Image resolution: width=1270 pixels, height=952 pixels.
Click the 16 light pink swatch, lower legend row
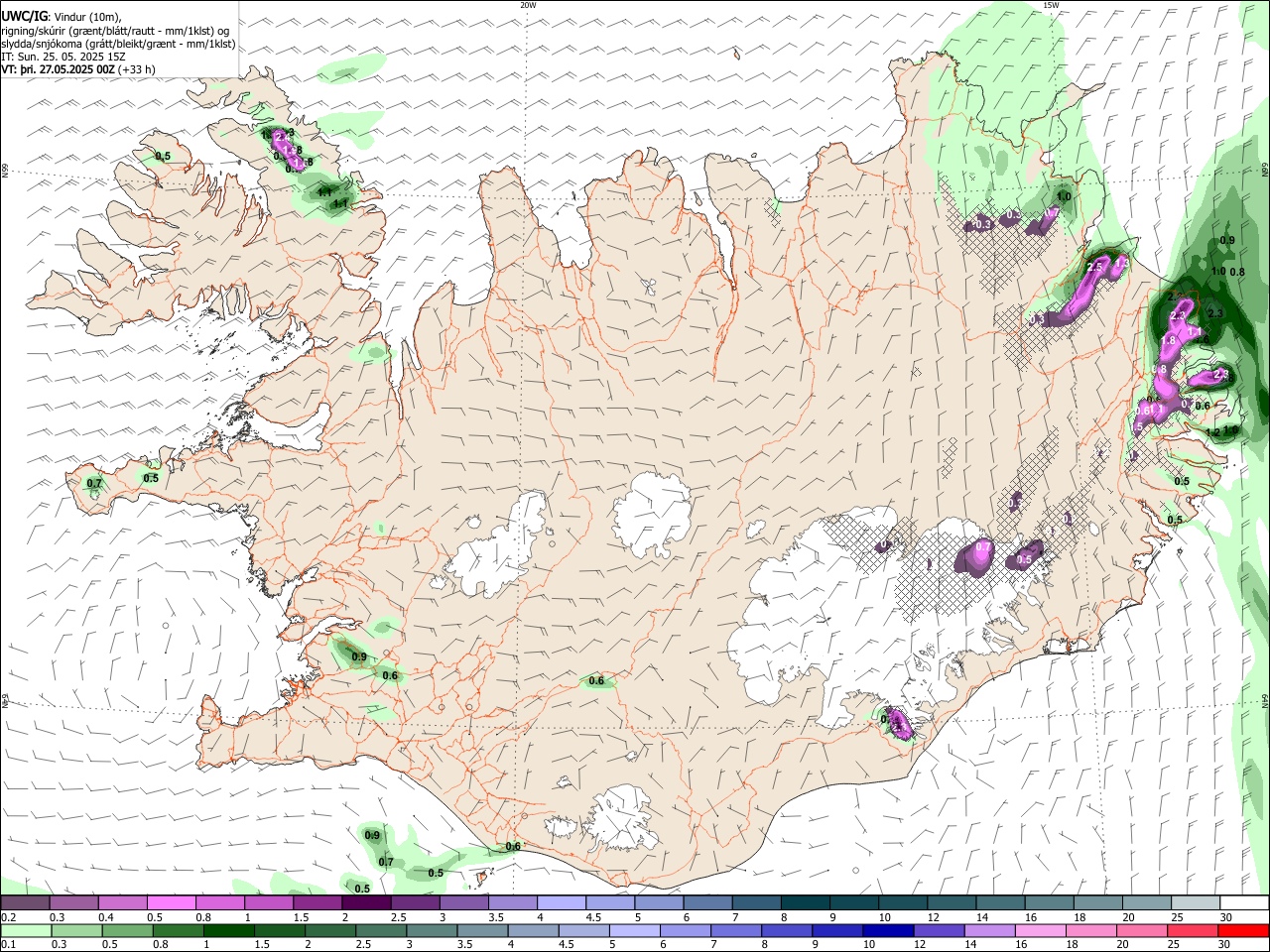1040,931
